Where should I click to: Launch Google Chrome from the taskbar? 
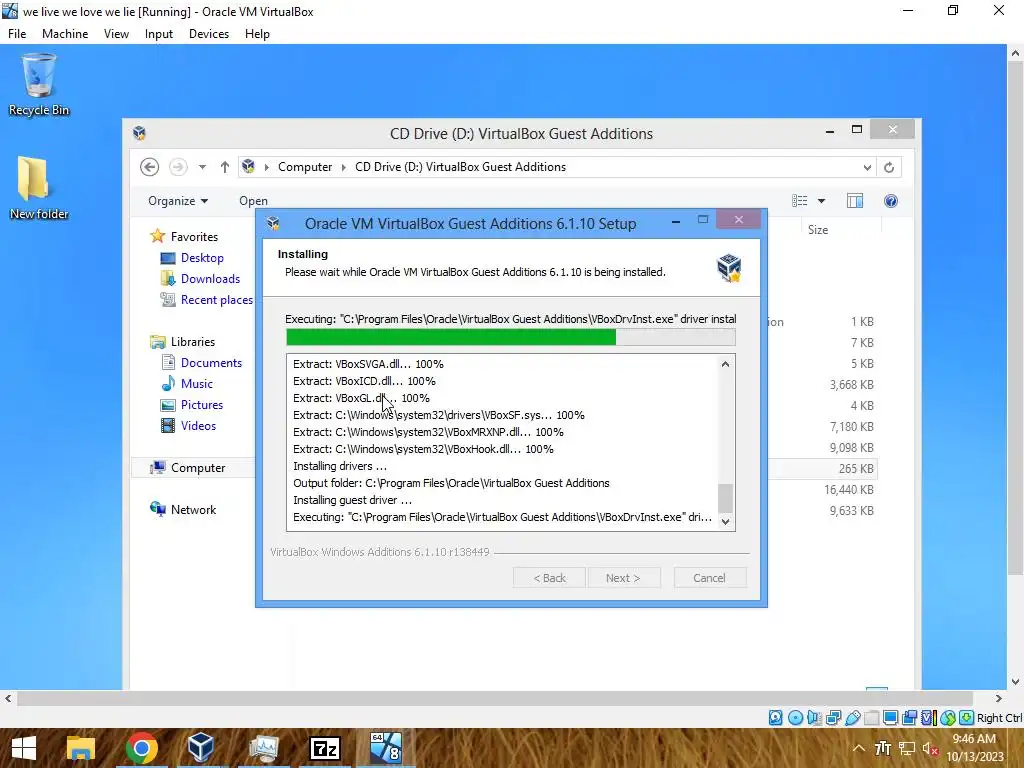pyautogui.click(x=142, y=748)
